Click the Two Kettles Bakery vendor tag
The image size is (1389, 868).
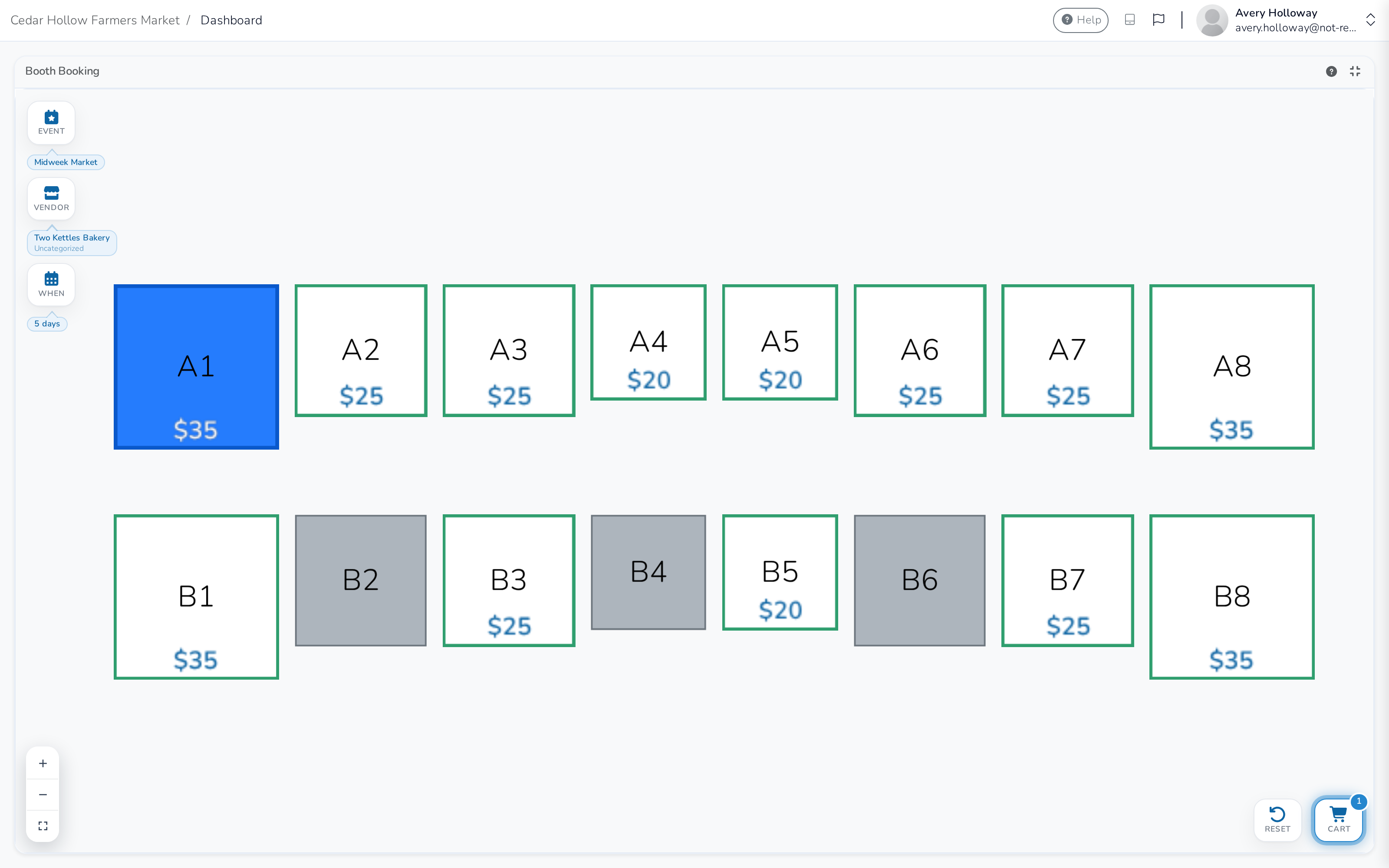pyautogui.click(x=72, y=243)
